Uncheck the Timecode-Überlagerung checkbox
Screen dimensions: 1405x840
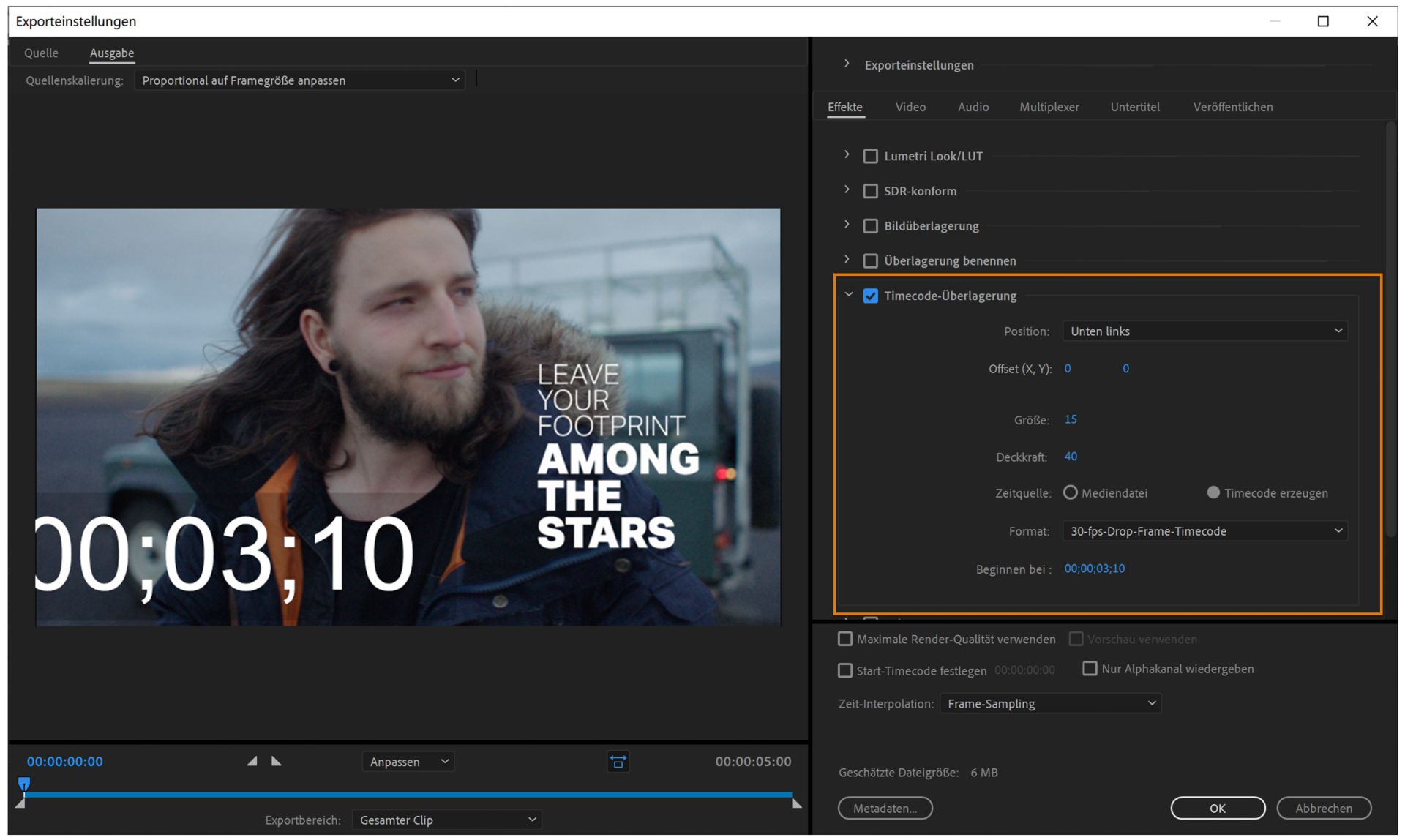point(870,296)
